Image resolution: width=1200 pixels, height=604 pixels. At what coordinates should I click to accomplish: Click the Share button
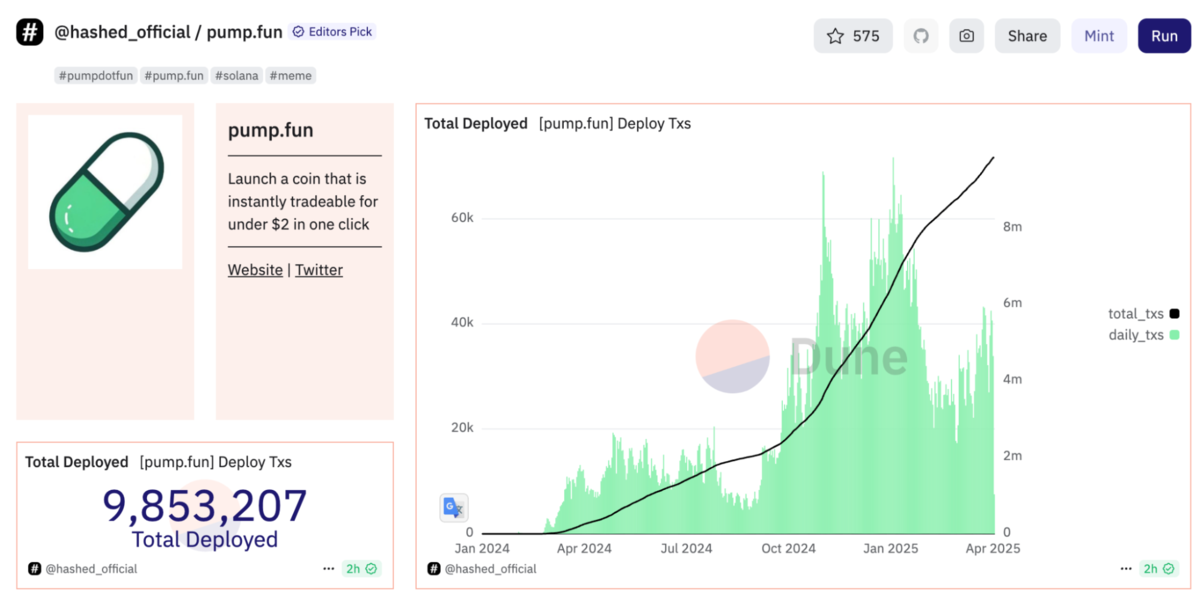1027,36
